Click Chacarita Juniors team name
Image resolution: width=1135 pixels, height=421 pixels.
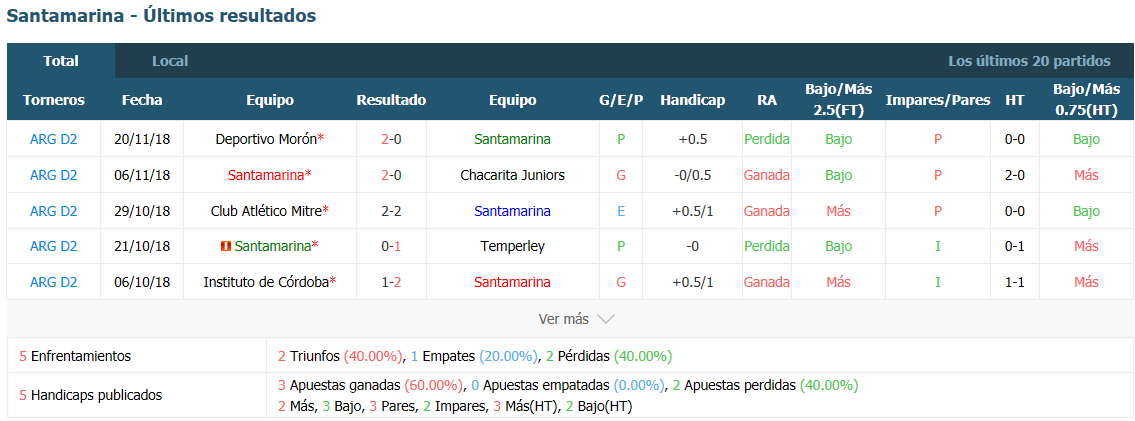[512, 175]
